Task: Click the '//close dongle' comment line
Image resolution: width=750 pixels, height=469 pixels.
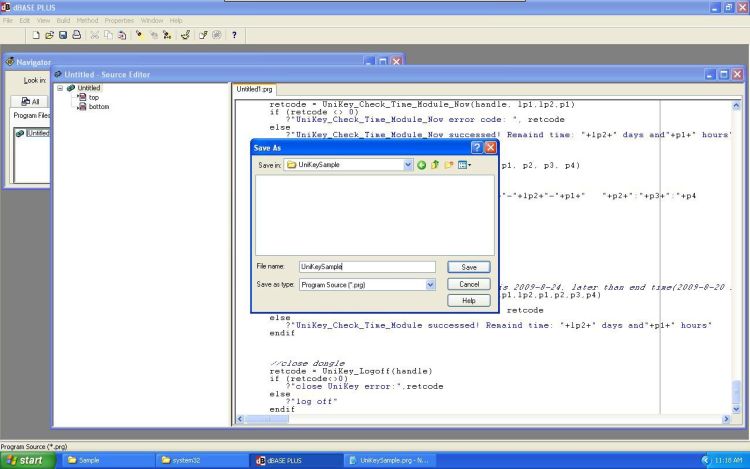Action: [307, 363]
